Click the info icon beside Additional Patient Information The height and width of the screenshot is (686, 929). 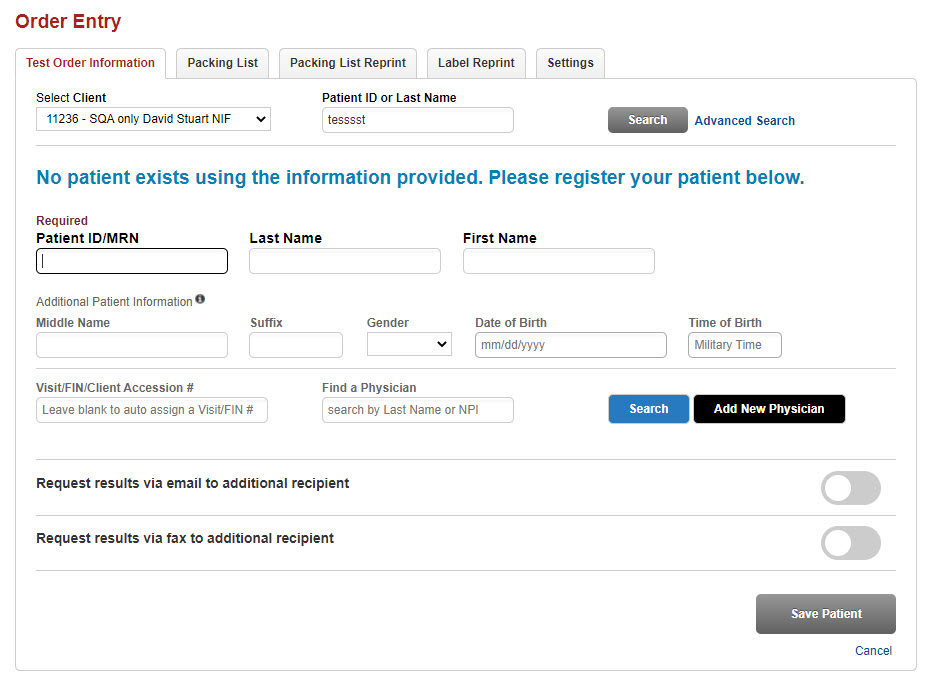[200, 299]
